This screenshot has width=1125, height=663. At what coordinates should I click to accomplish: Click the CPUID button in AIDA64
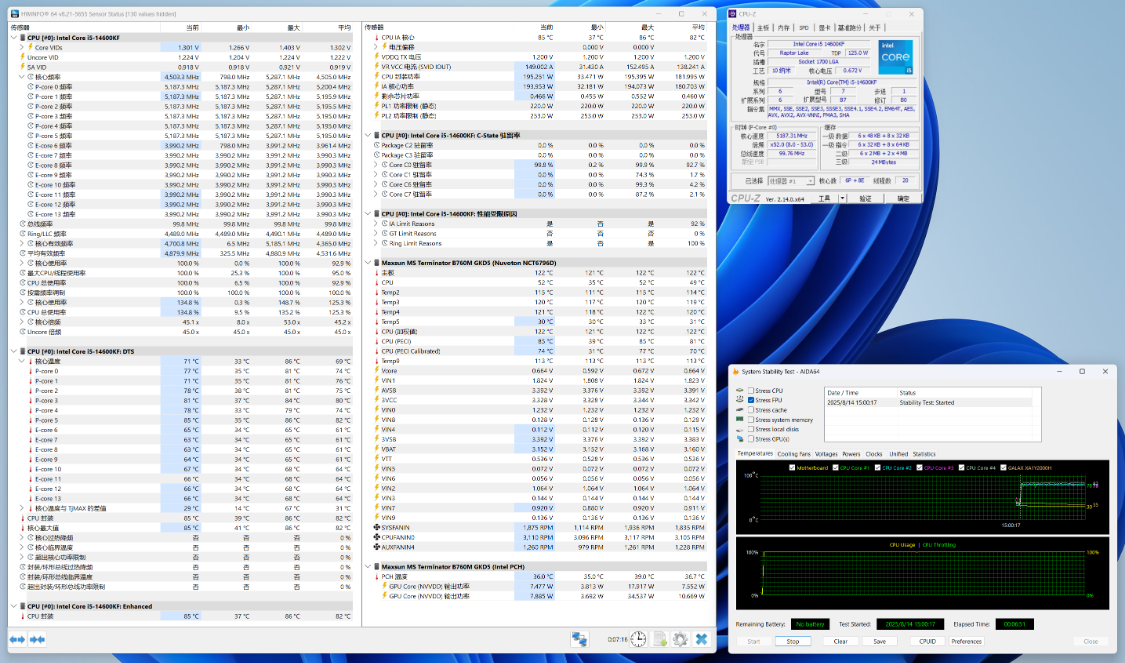[927, 641]
